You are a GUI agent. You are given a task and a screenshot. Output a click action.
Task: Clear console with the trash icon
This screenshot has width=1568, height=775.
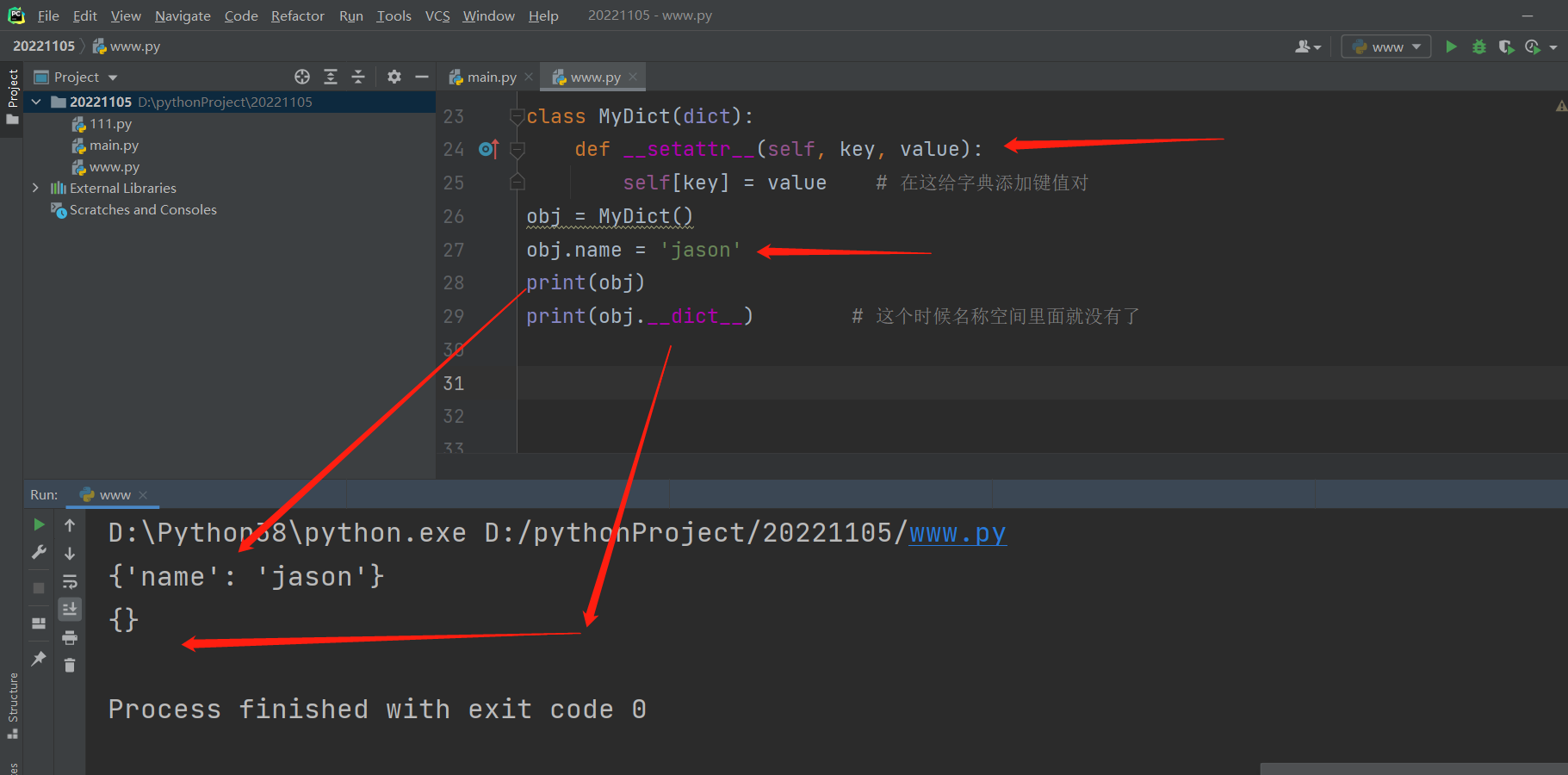point(70,665)
